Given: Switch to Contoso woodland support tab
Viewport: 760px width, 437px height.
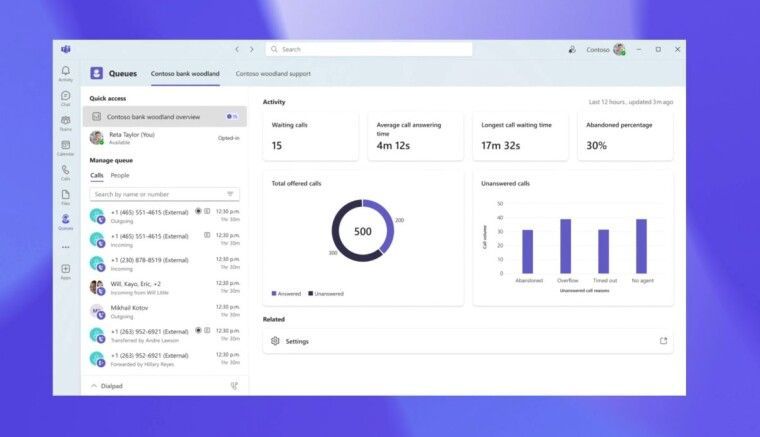Looking at the screenshot, I should point(273,74).
